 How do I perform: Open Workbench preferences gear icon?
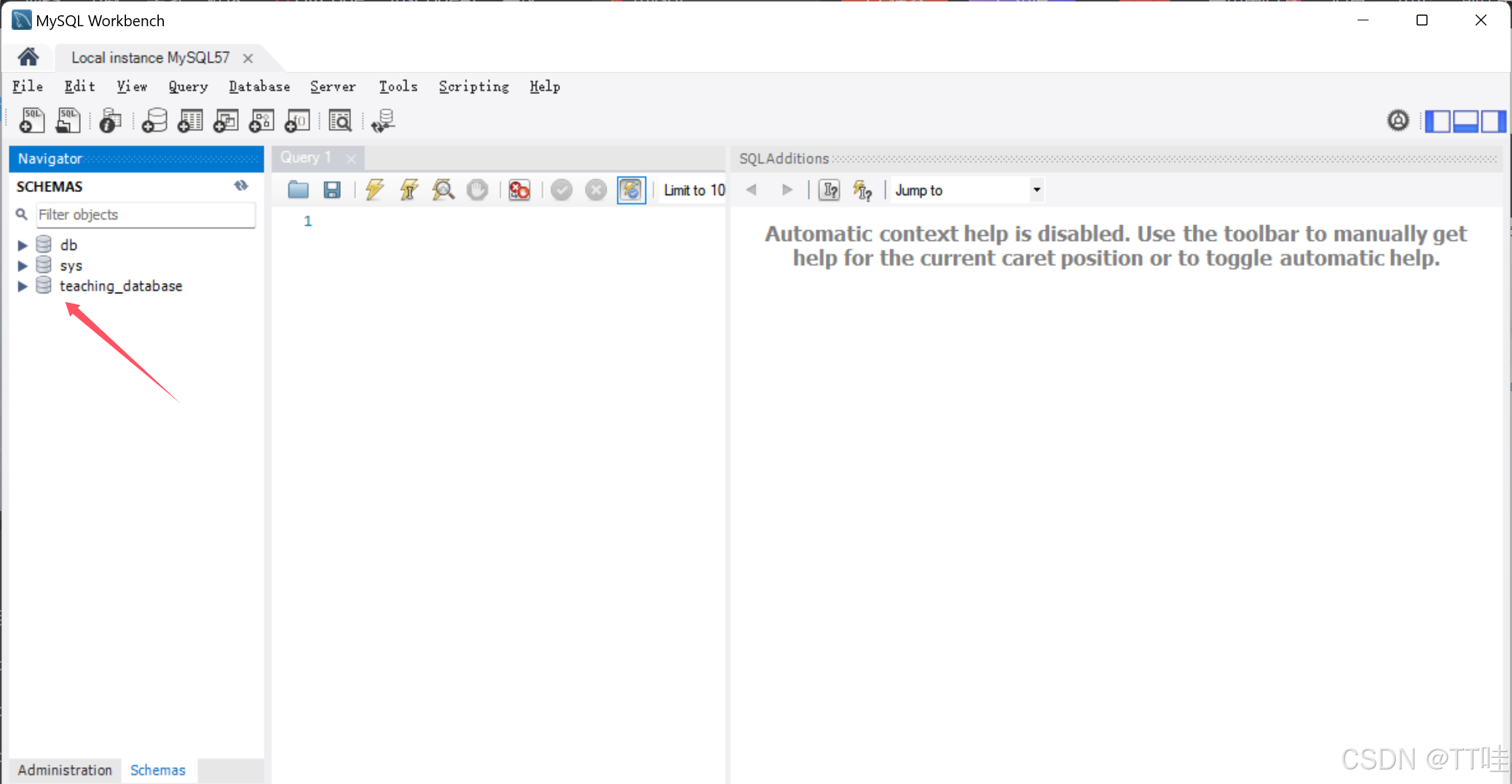pos(1398,120)
